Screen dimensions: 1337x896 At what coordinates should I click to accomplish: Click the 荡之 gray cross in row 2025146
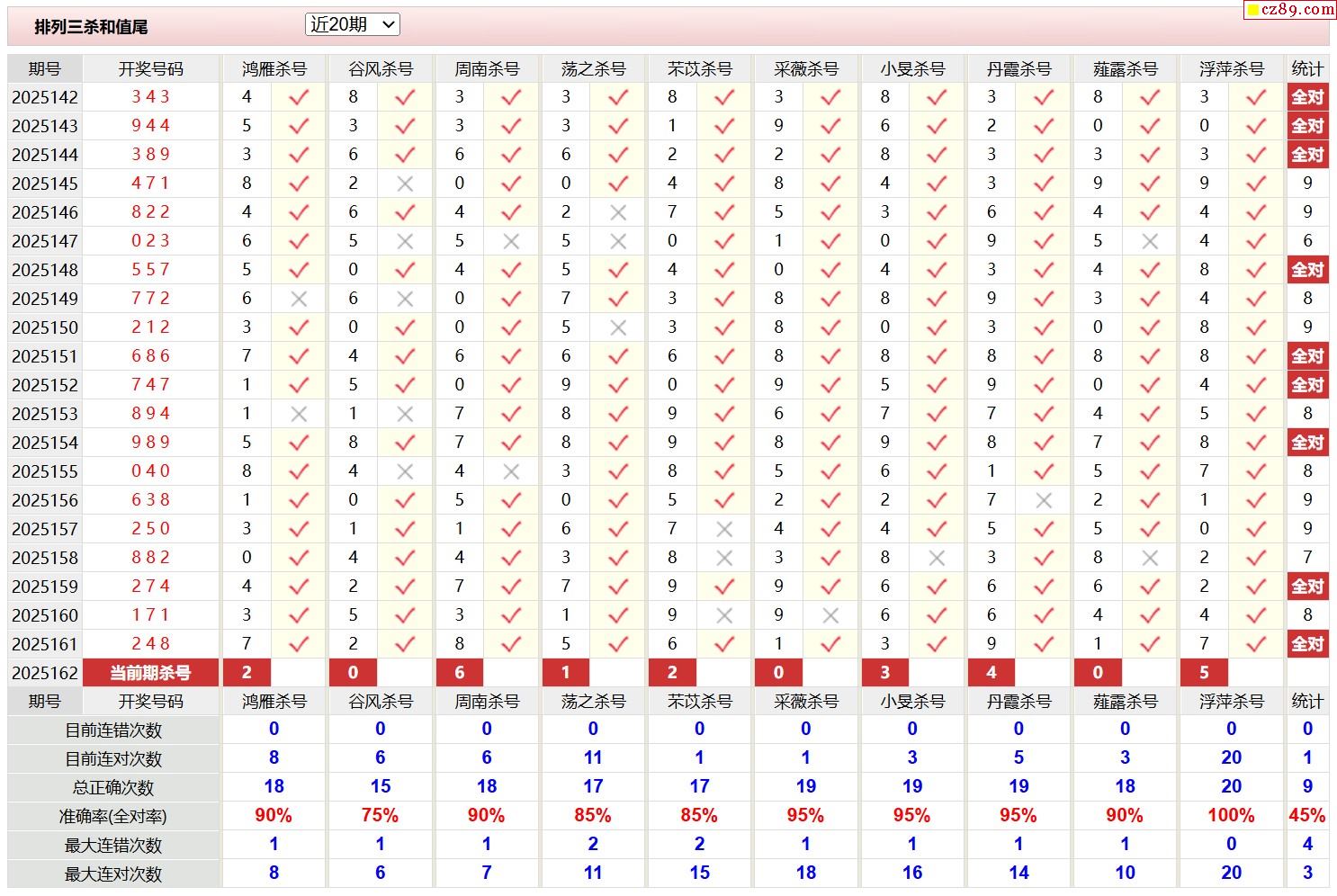(x=617, y=212)
